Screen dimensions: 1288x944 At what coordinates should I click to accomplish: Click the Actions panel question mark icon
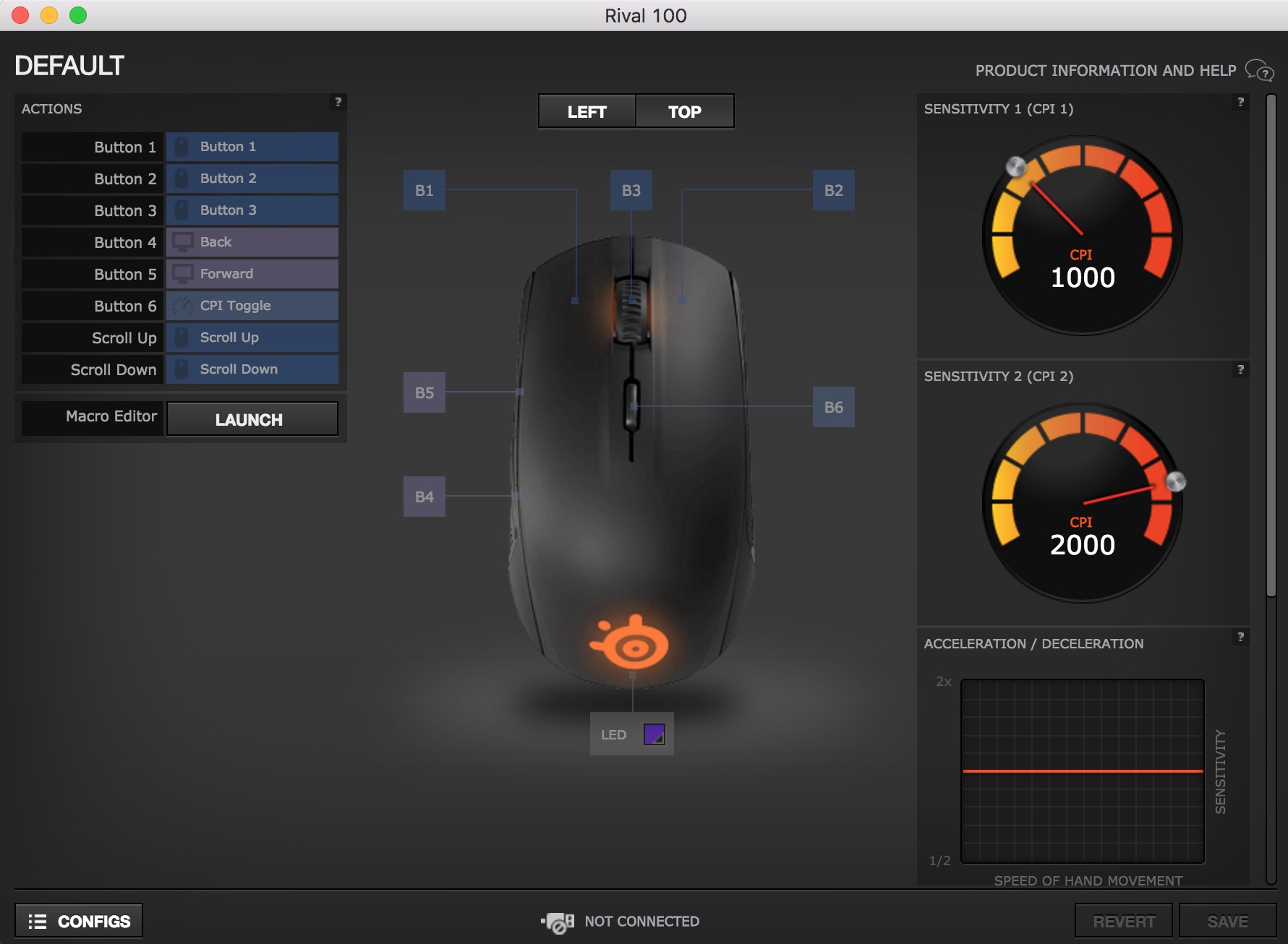tap(337, 102)
